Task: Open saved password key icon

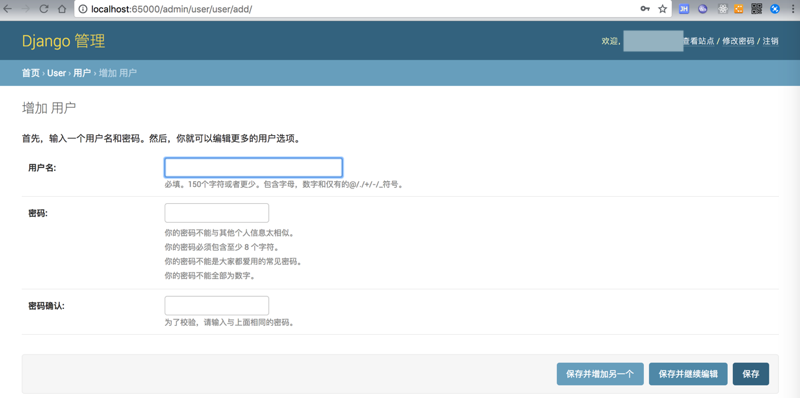Action: tap(645, 9)
